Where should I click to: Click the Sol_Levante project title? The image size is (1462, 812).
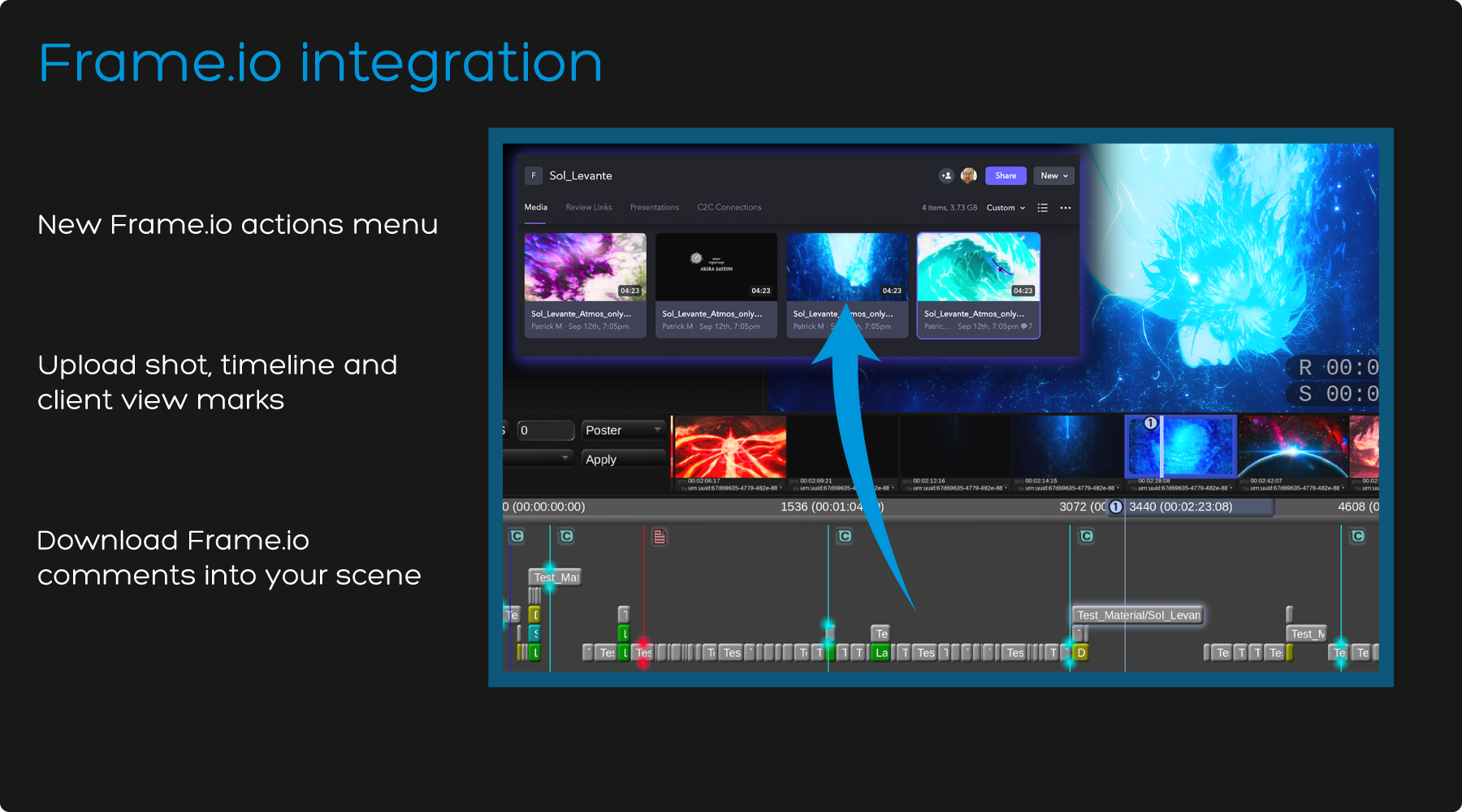(x=581, y=175)
